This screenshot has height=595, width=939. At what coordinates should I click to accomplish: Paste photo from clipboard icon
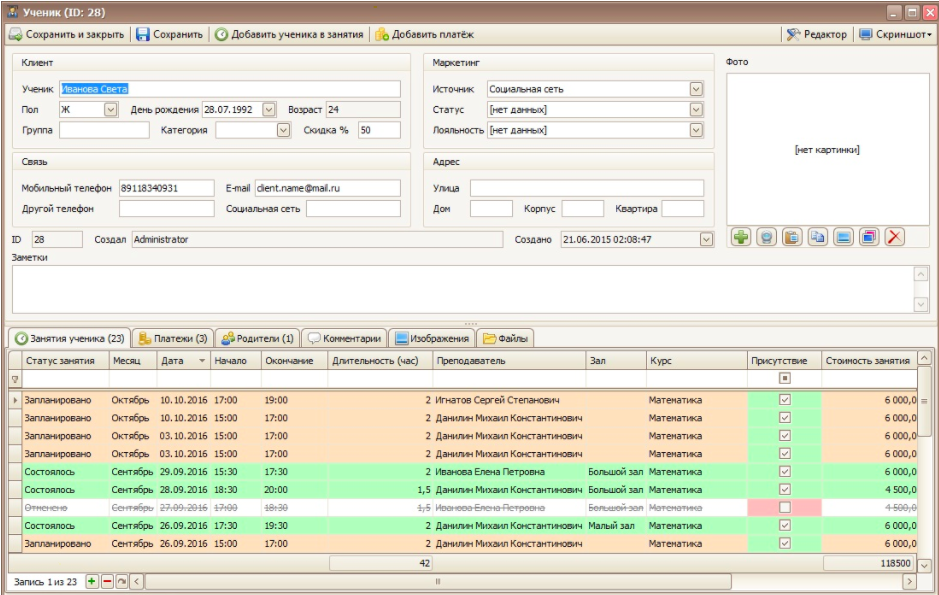click(791, 238)
